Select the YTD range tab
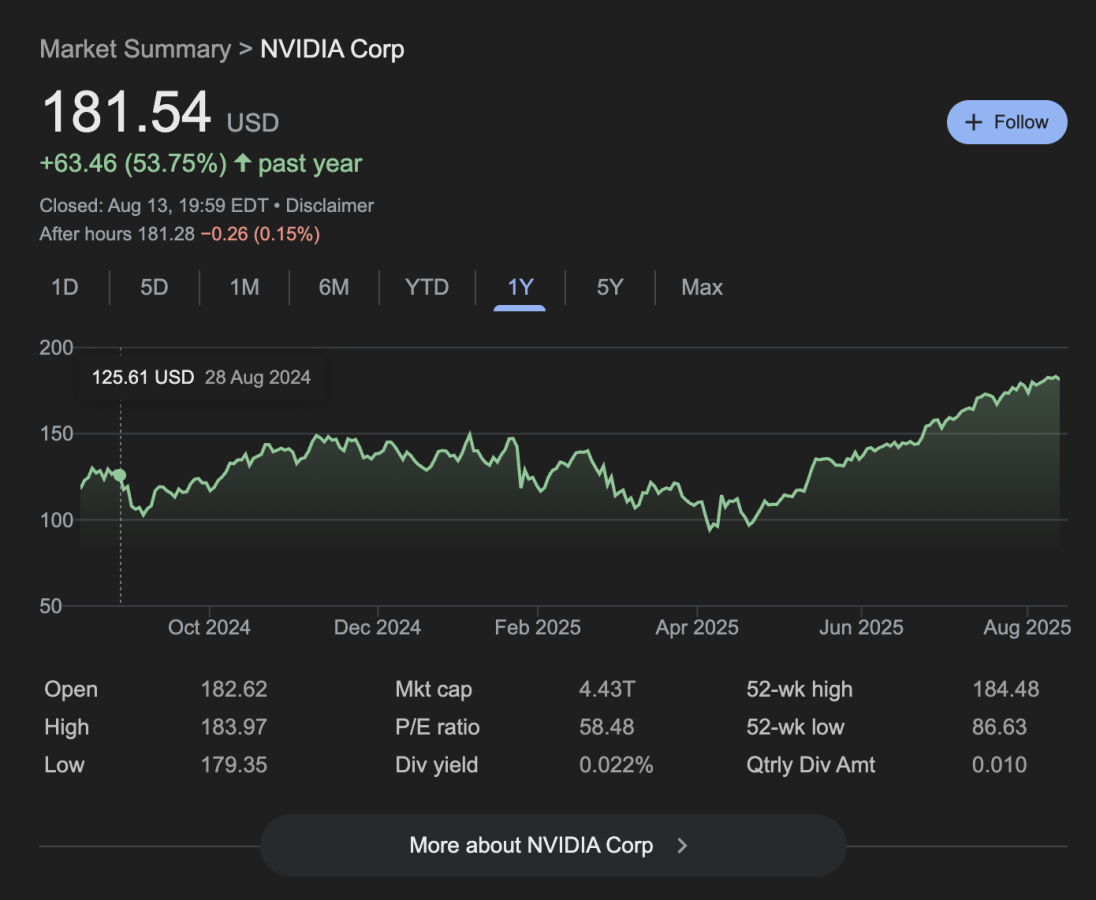This screenshot has width=1096, height=900. [427, 288]
